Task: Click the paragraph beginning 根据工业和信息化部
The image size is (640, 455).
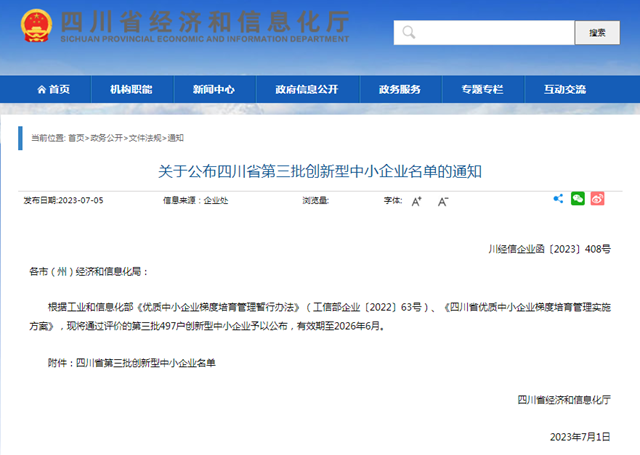Action: click(320, 317)
